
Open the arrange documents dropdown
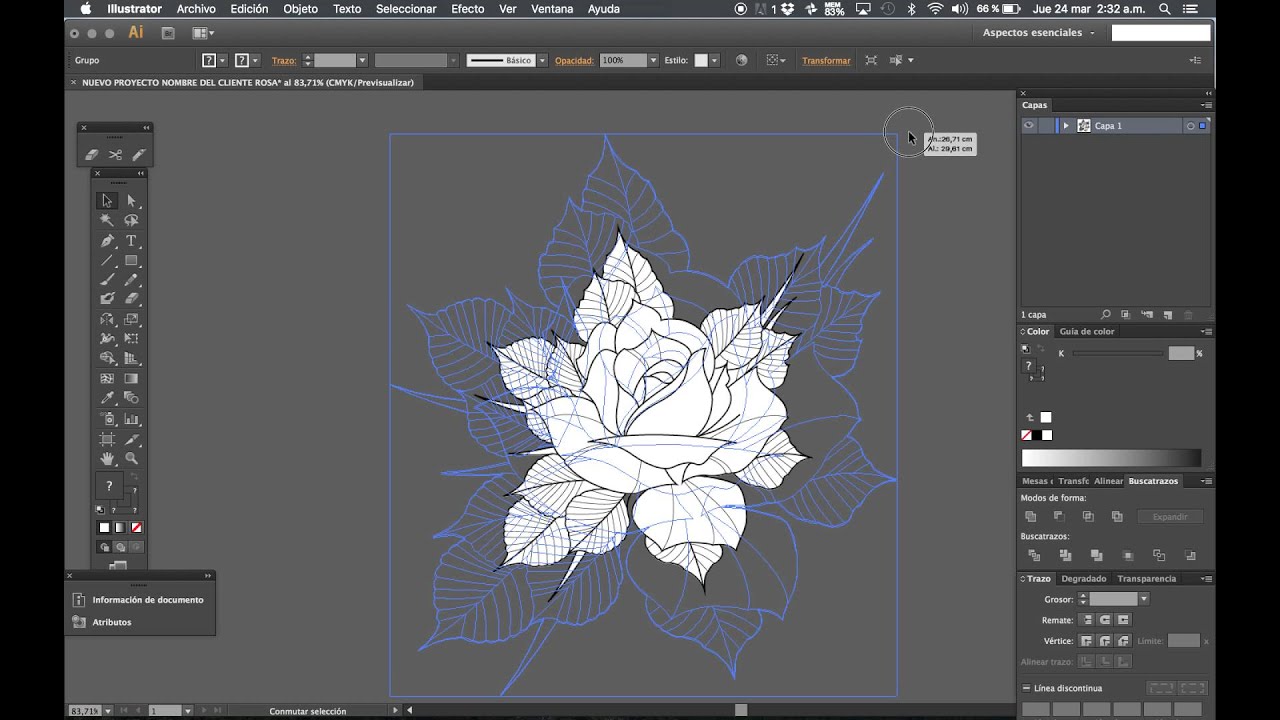click(203, 32)
